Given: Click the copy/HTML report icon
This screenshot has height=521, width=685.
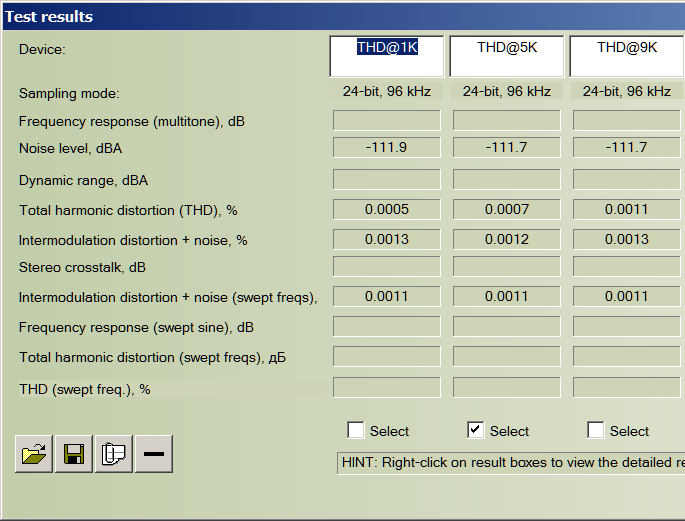Looking at the screenshot, I should 114,454.
